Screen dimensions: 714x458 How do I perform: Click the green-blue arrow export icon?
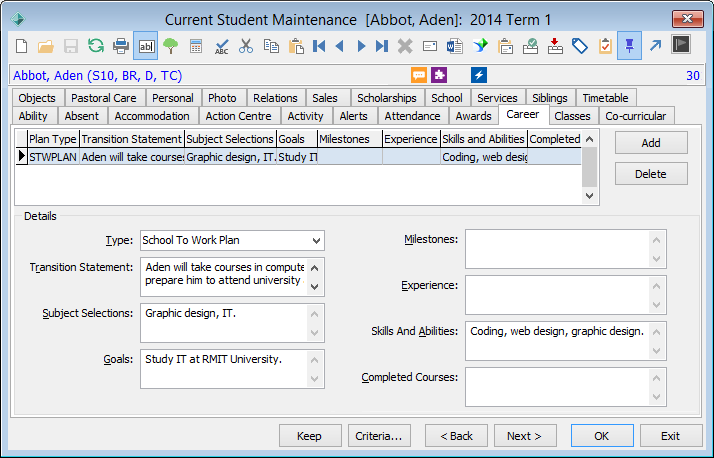click(x=480, y=46)
